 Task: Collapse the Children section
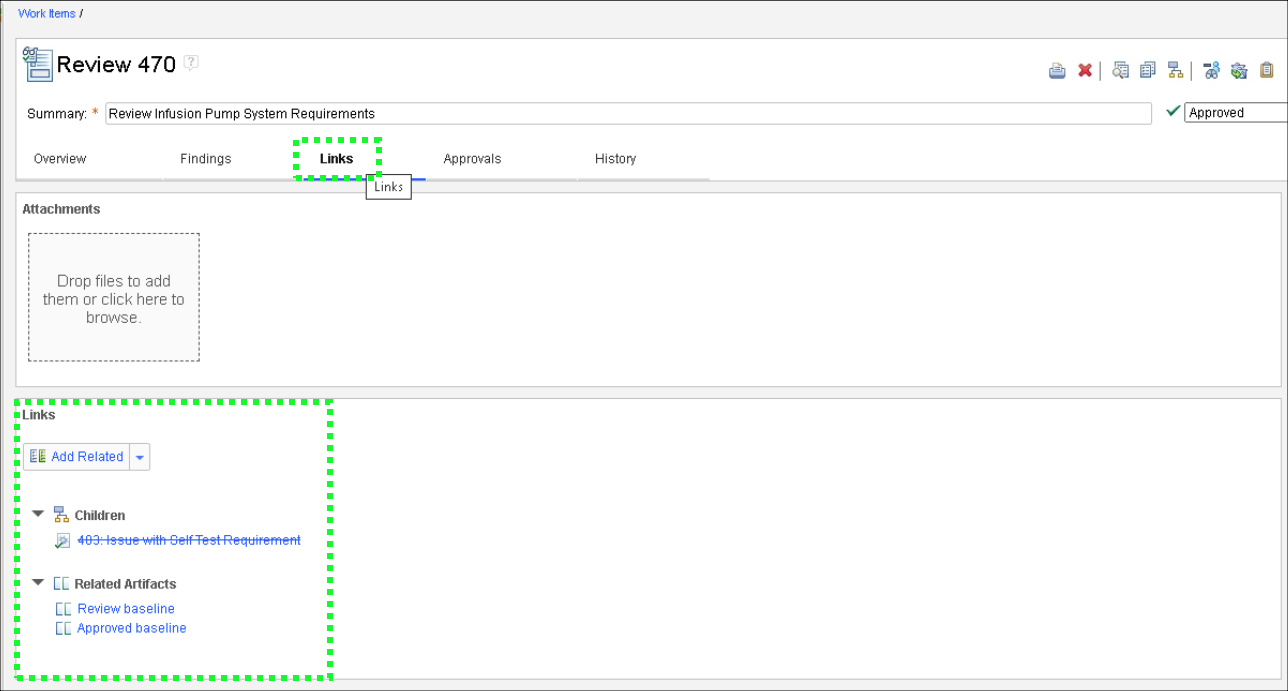click(x=38, y=514)
